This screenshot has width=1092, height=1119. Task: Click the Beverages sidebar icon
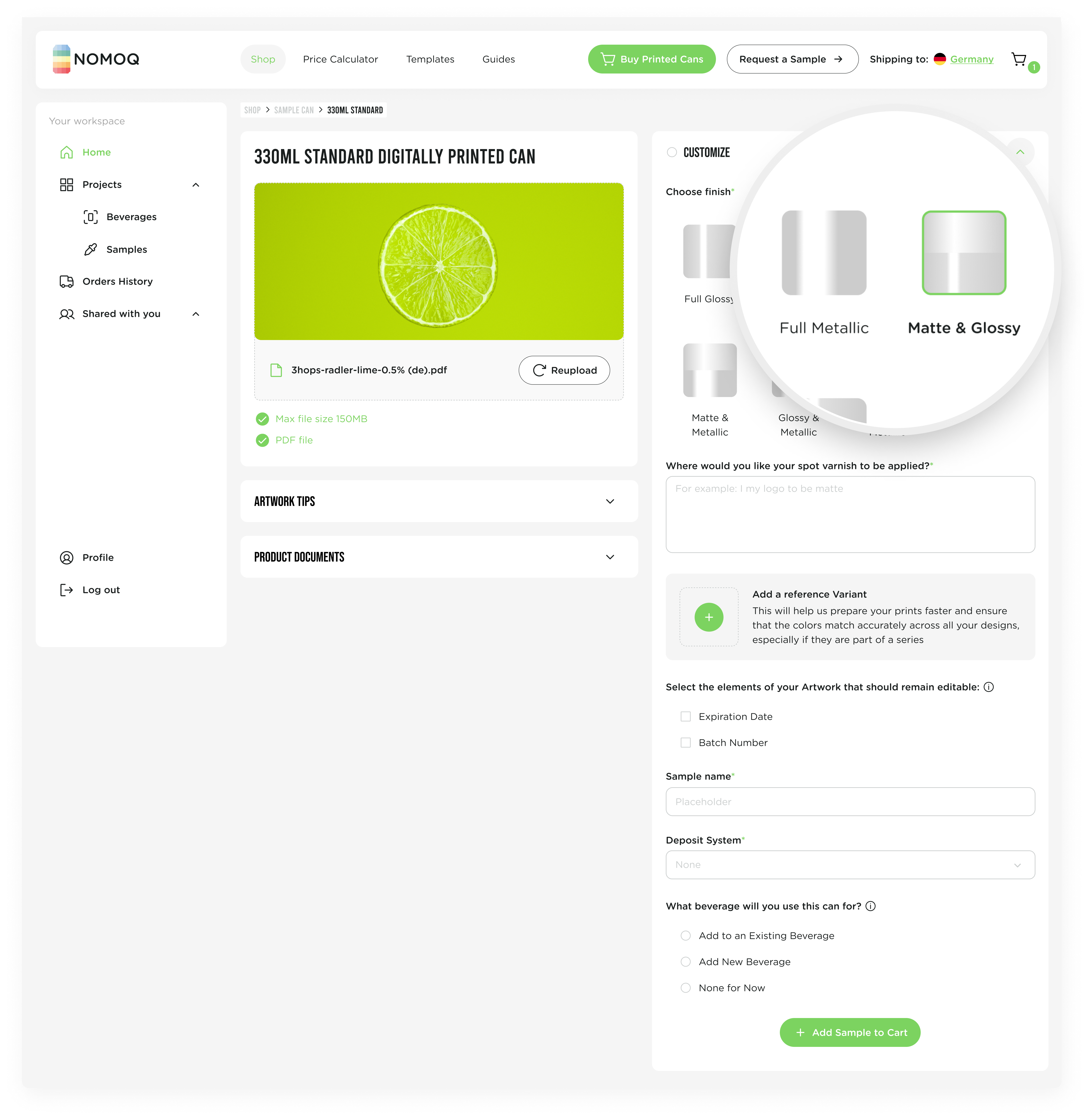pos(91,216)
